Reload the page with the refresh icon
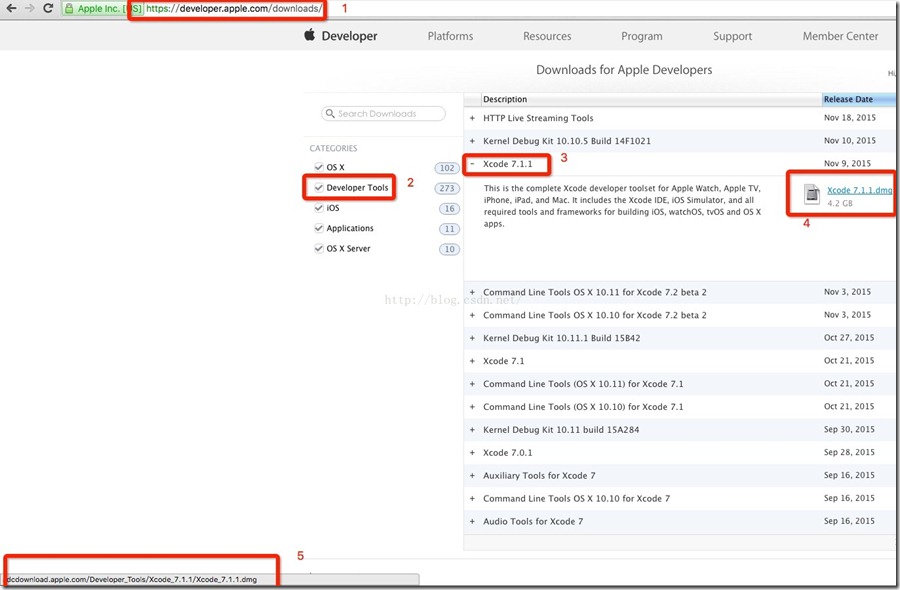This screenshot has width=900, height=590. pos(48,8)
